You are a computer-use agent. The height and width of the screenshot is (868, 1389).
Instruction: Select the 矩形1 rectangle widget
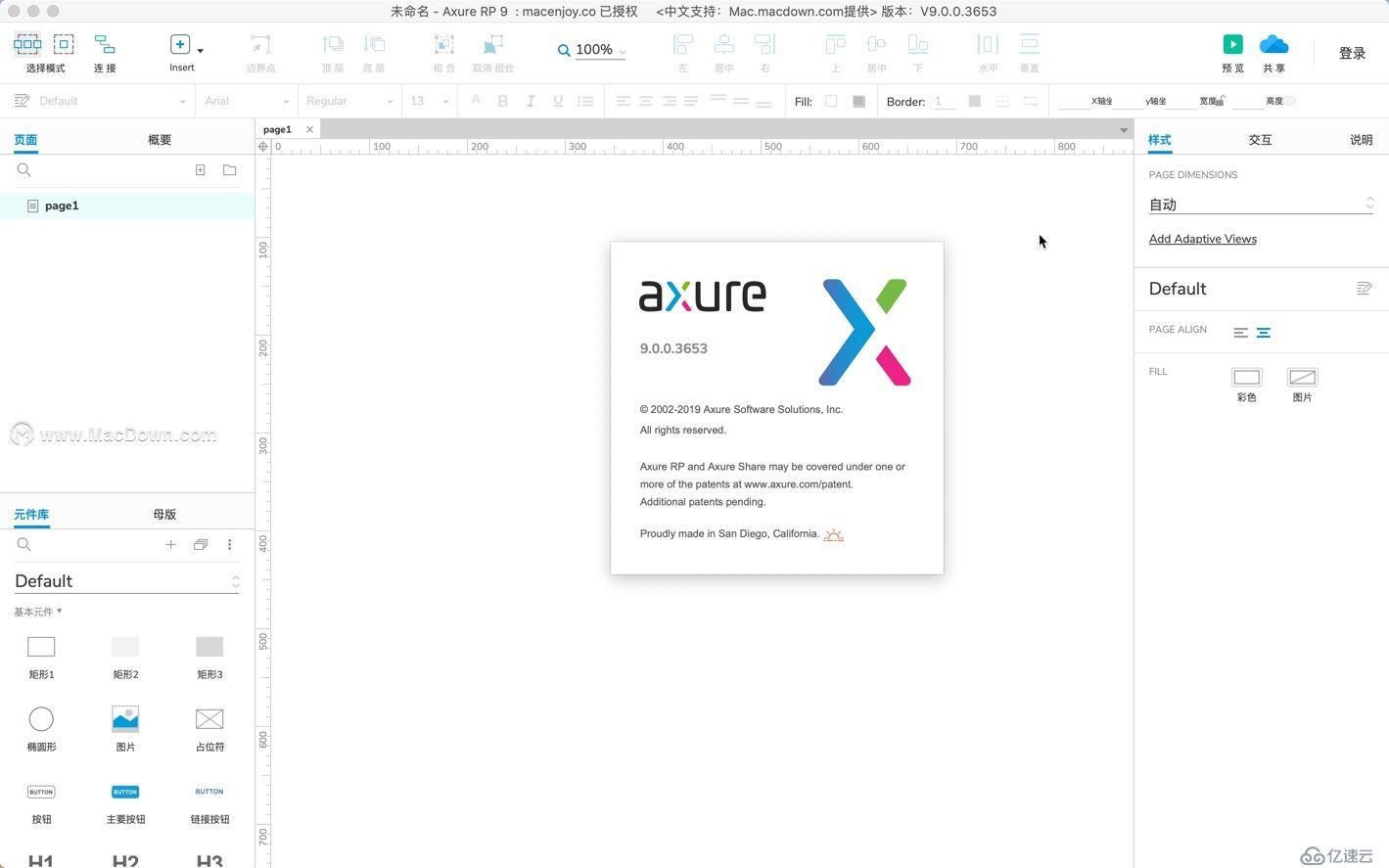41,657
